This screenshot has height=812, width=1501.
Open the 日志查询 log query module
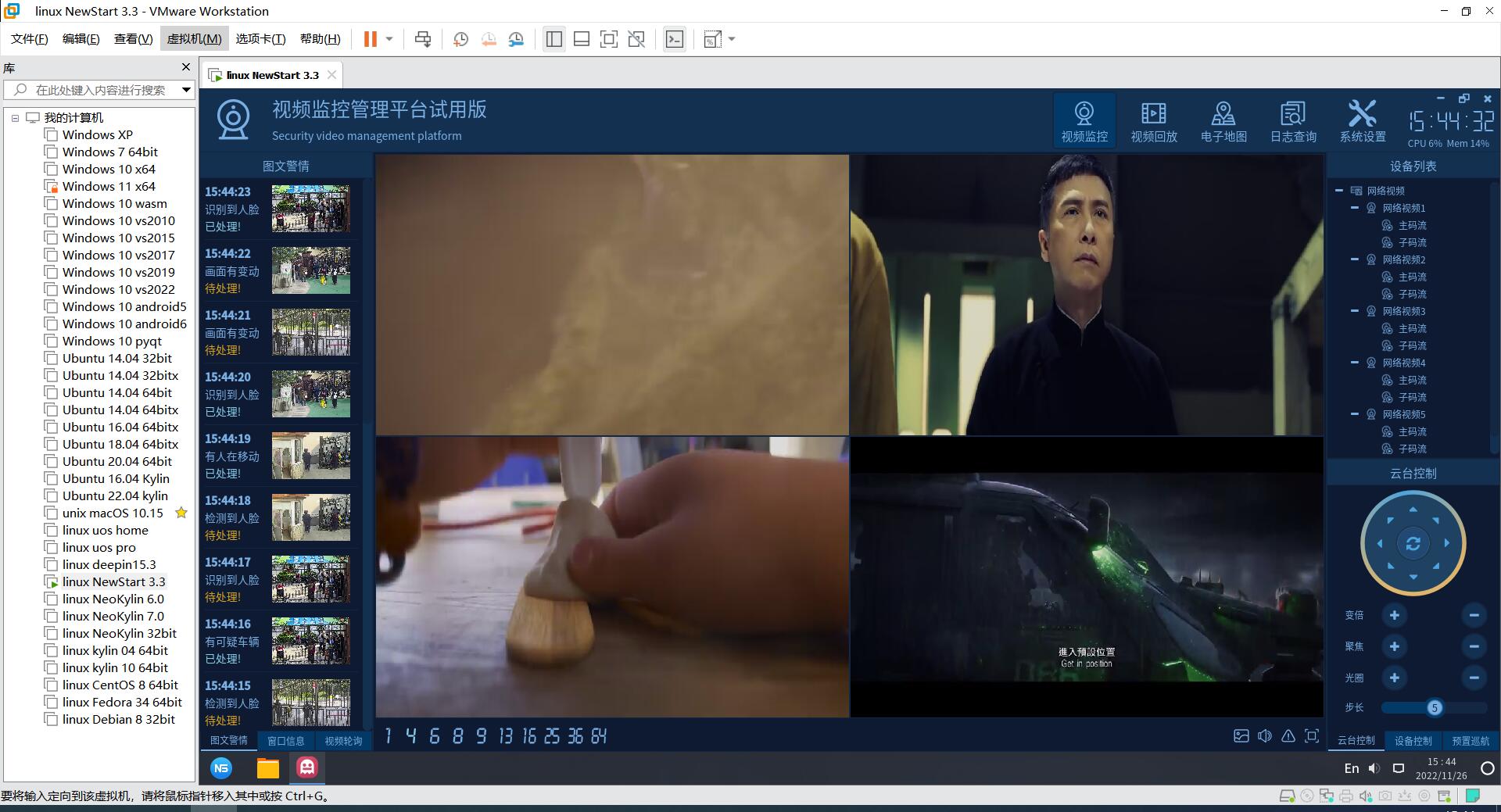[x=1293, y=122]
